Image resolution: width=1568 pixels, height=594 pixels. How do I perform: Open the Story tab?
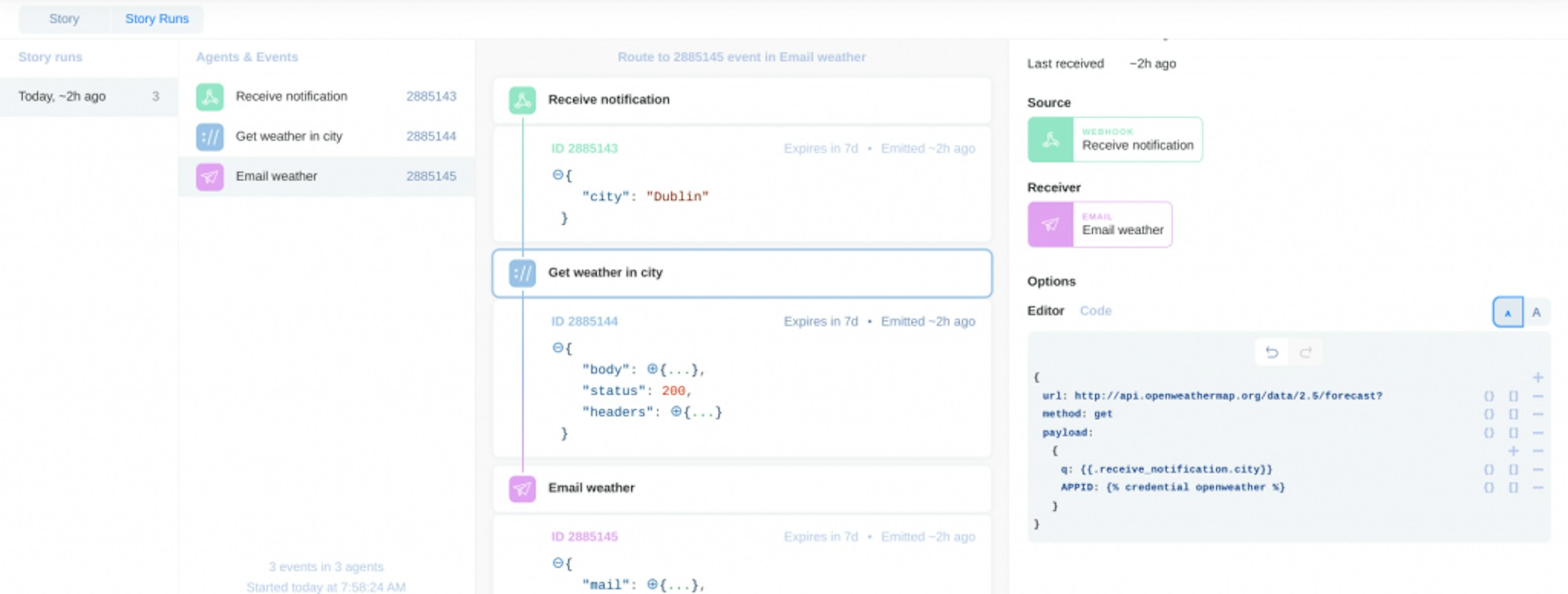coord(64,19)
